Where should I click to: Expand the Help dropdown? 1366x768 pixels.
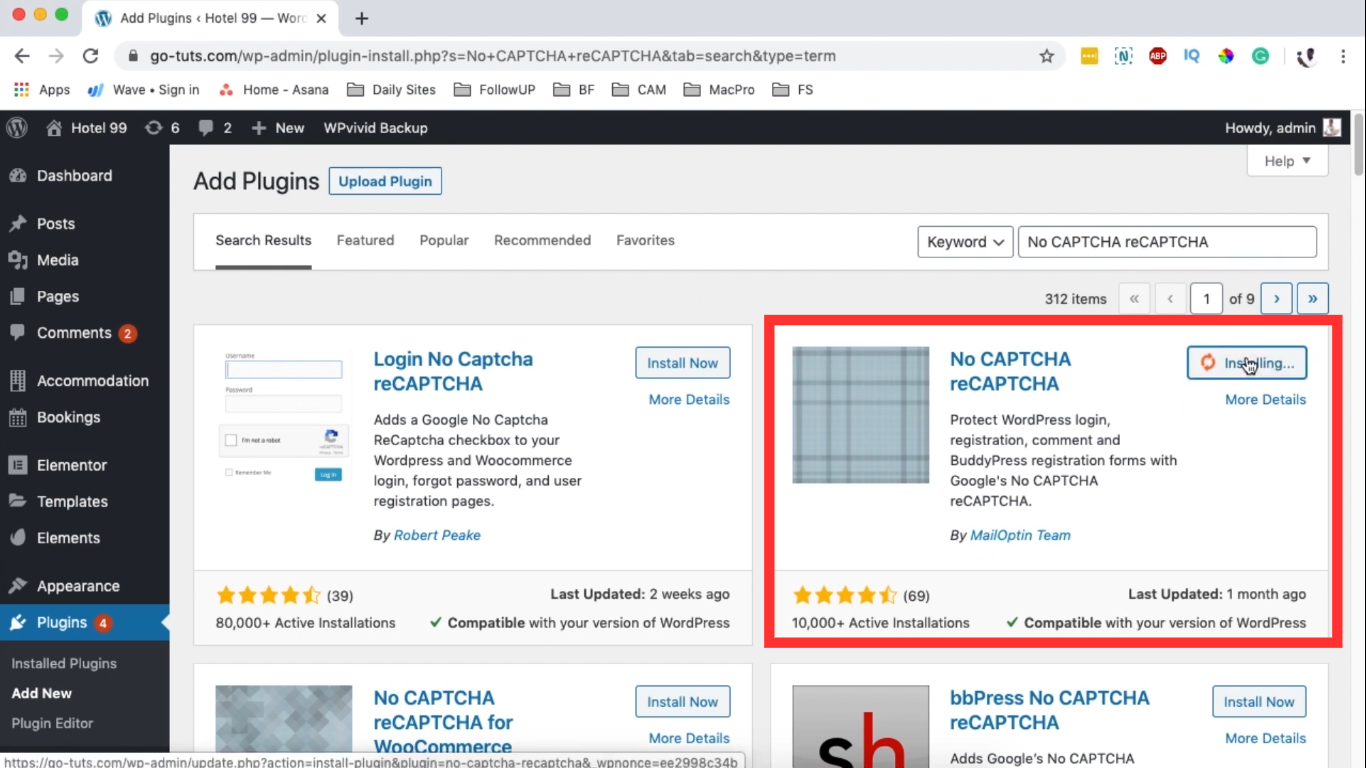tap(1288, 161)
